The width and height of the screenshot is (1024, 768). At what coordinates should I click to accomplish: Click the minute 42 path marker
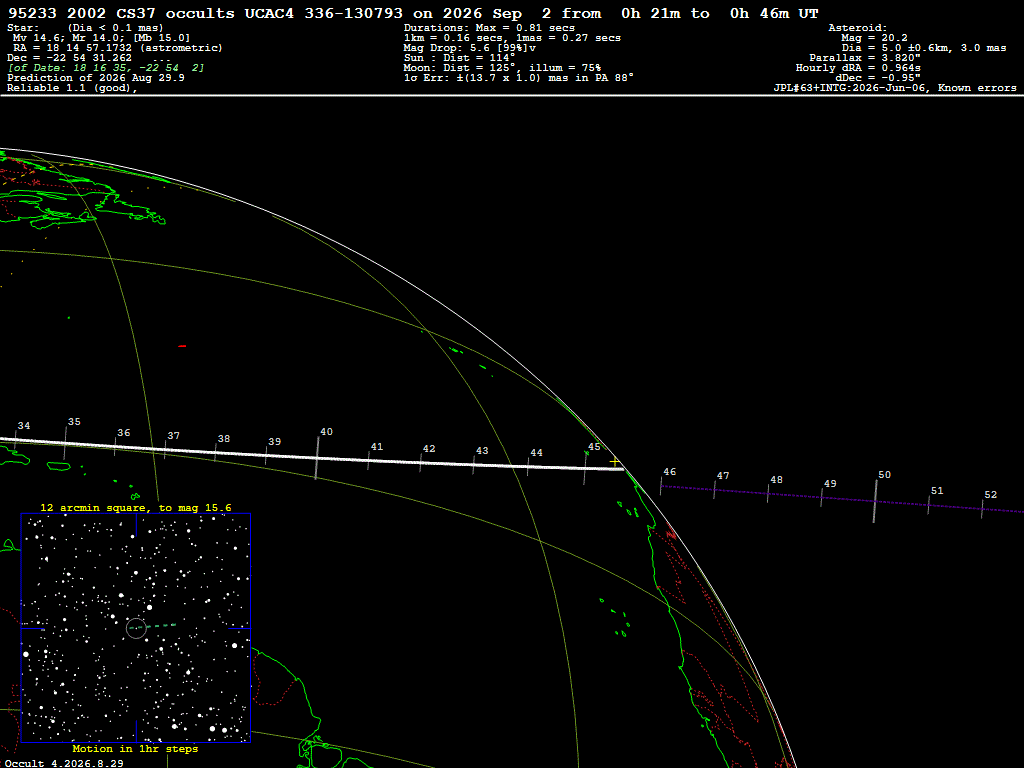point(421,462)
